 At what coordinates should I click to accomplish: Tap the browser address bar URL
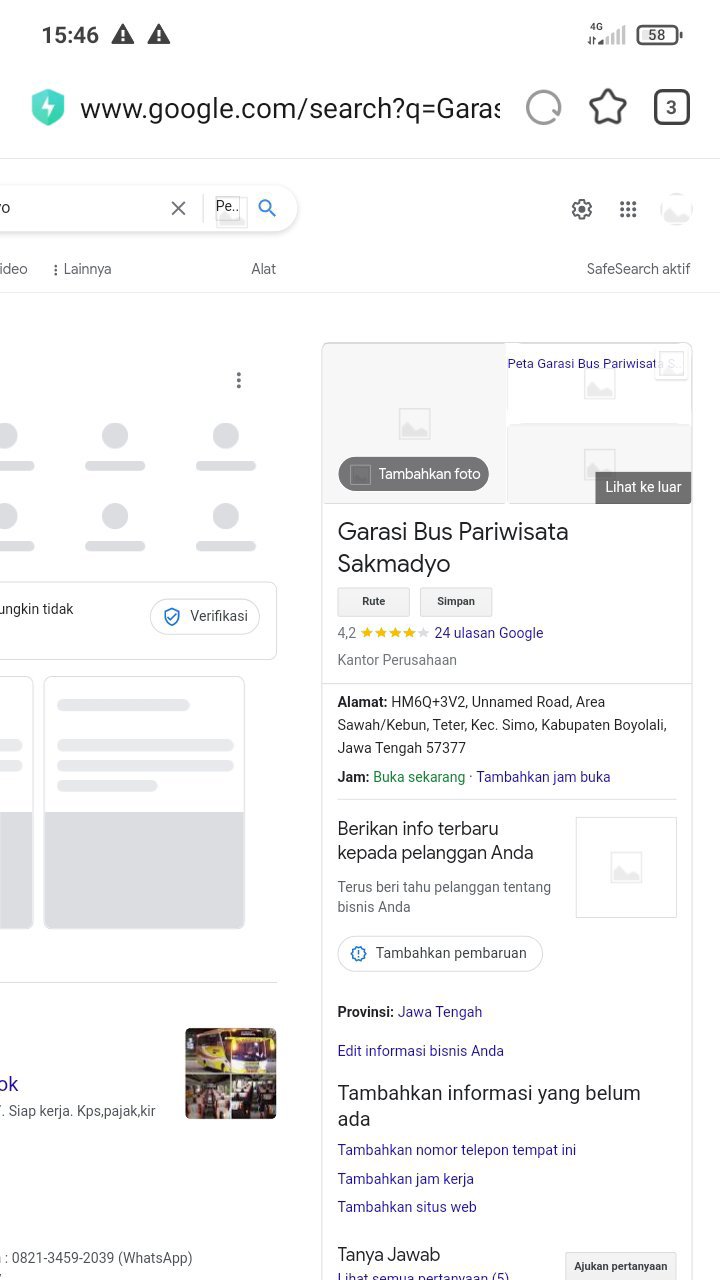[290, 108]
